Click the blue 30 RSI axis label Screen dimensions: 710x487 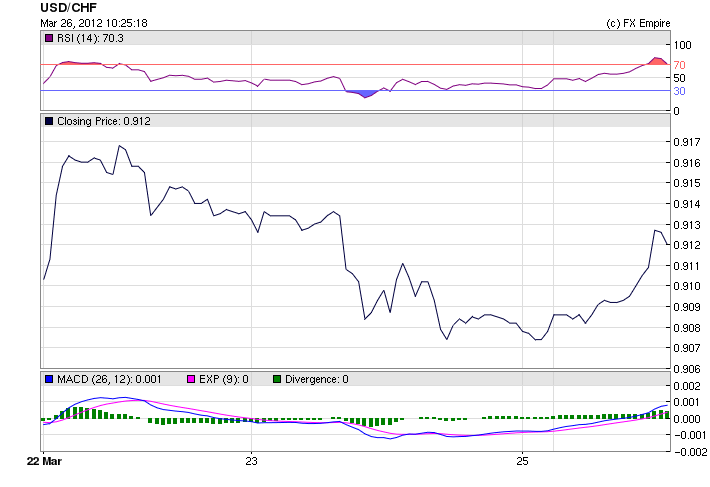679,91
